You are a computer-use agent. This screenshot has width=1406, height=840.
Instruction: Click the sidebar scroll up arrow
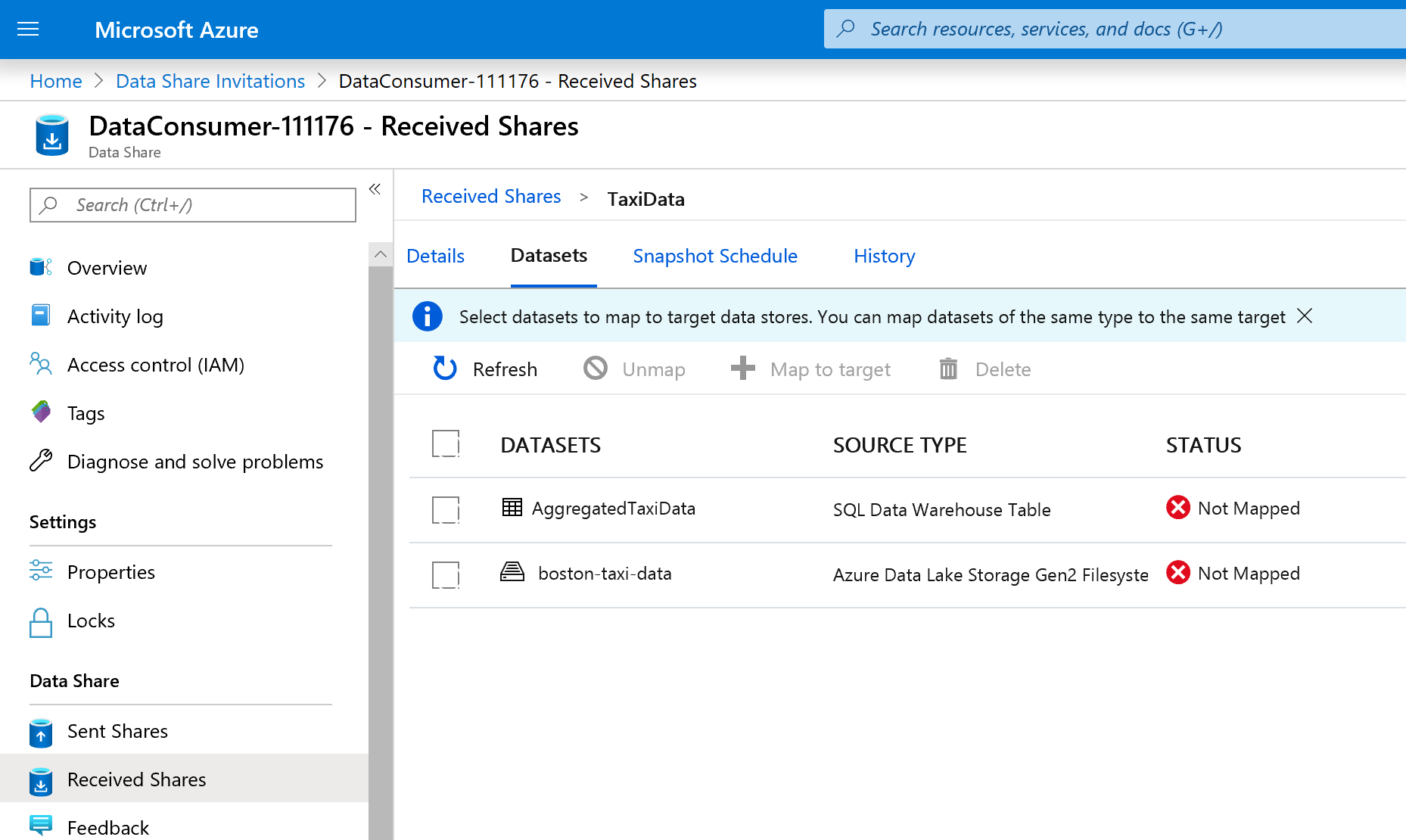pos(381,254)
